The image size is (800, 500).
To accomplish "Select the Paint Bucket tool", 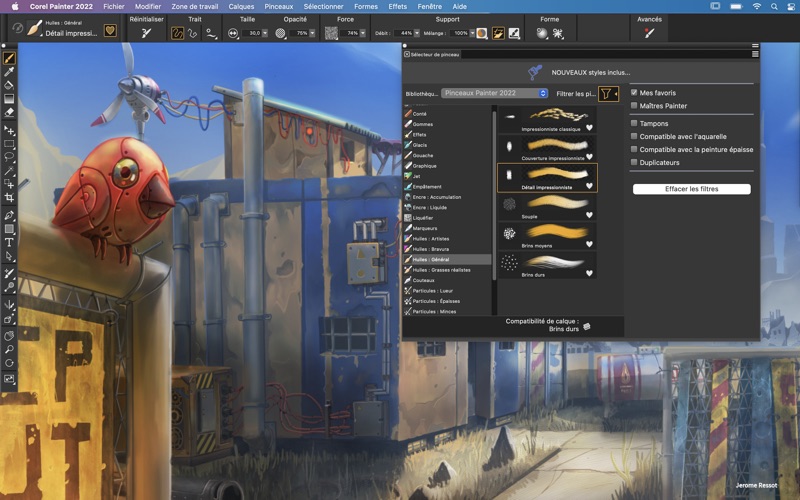I will [9, 85].
